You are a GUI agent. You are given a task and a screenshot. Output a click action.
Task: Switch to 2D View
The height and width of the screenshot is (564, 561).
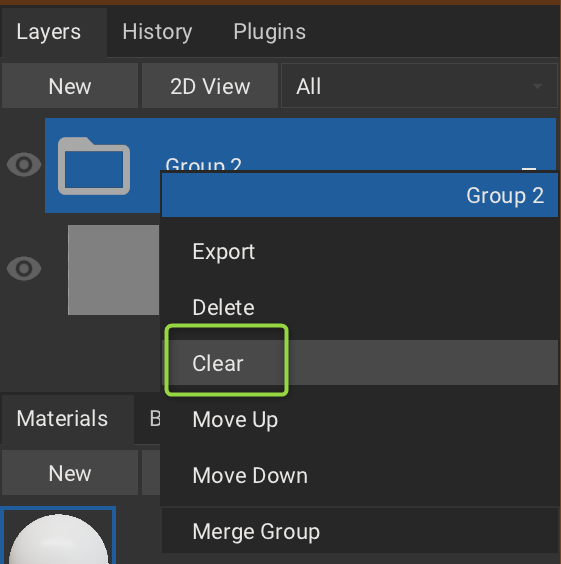click(x=210, y=86)
